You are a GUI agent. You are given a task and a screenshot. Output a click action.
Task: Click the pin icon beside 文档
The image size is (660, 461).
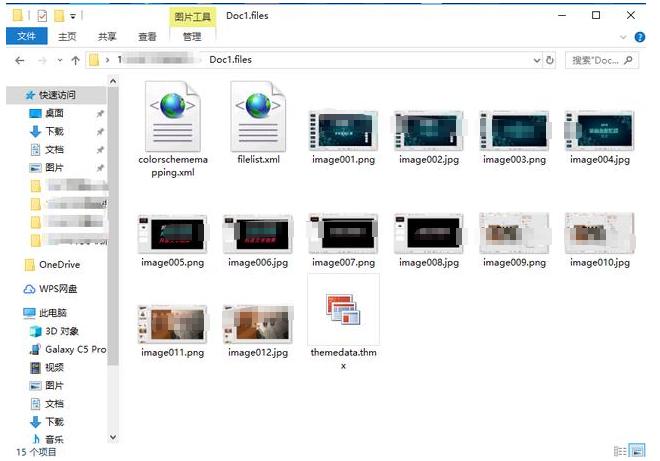100,150
